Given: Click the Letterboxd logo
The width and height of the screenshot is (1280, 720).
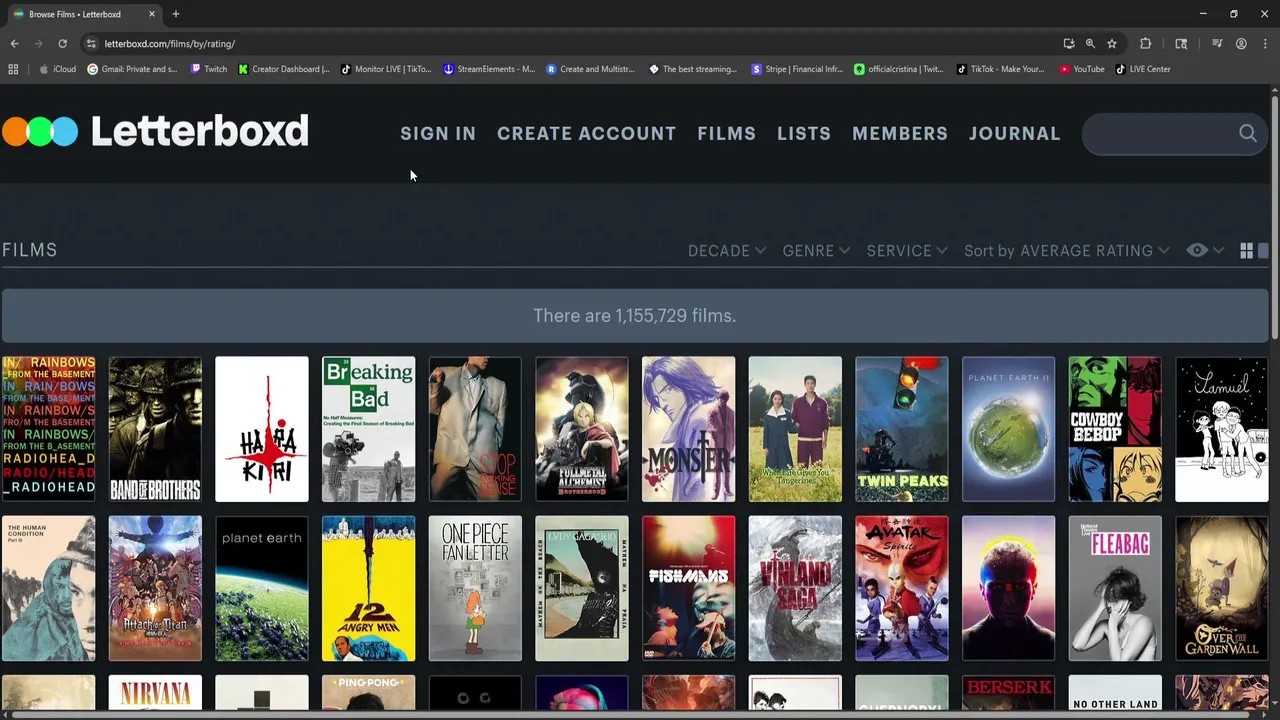Looking at the screenshot, I should coord(155,131).
